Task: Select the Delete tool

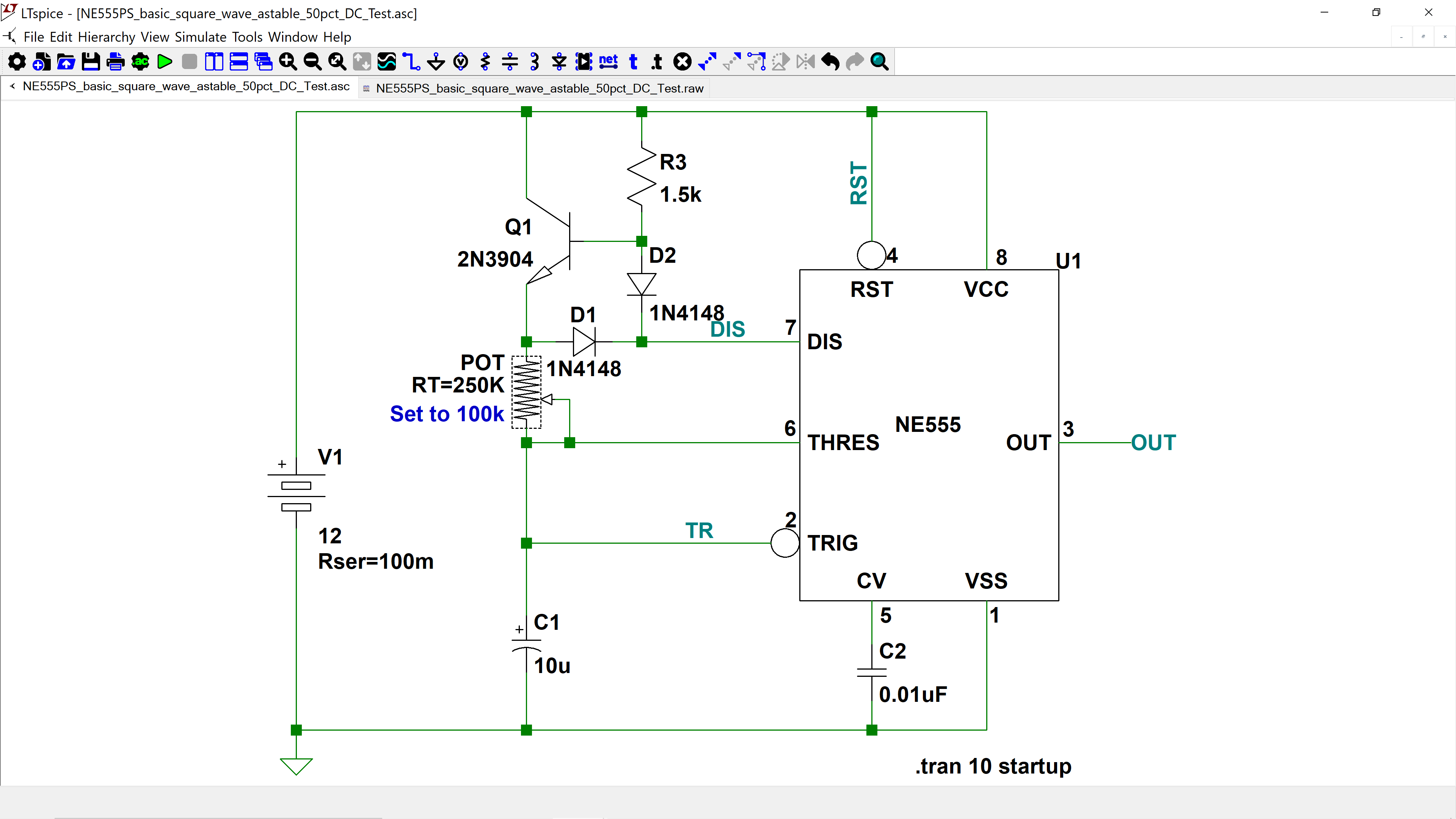Action: click(x=682, y=61)
